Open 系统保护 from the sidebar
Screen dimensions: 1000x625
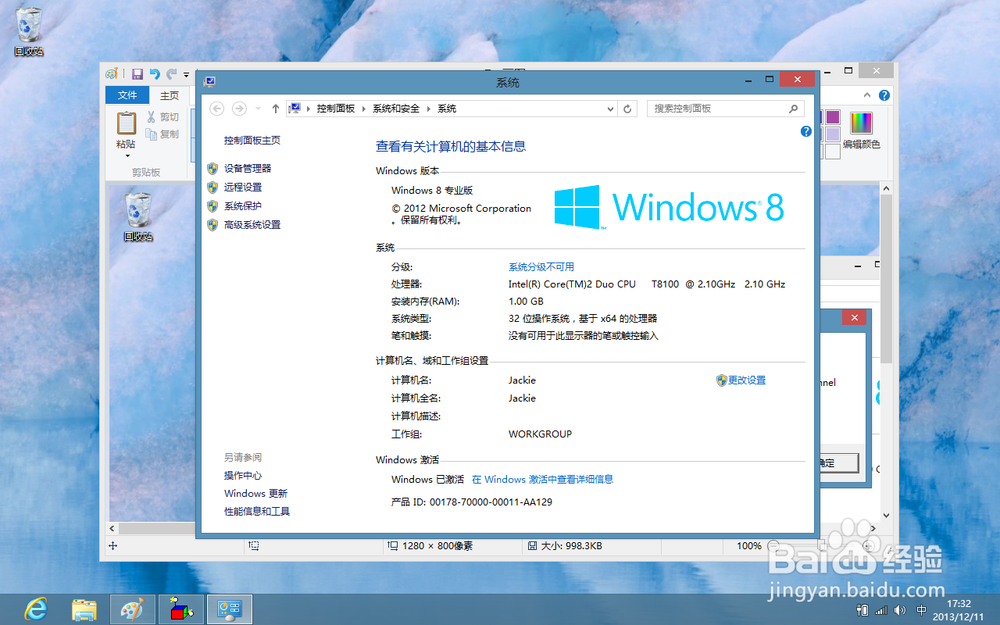(x=243, y=206)
